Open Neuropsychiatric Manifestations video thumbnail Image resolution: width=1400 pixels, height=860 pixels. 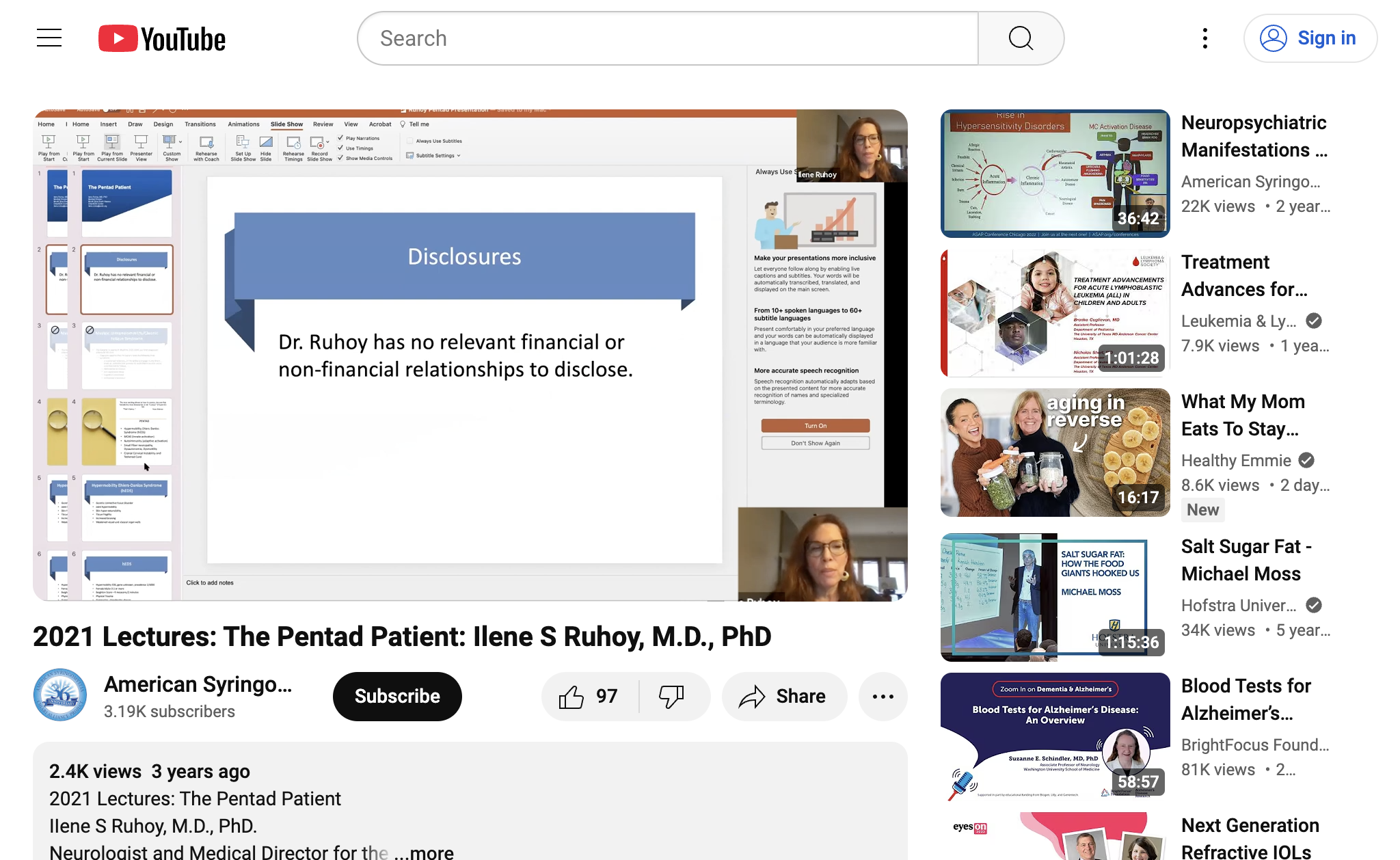click(1055, 174)
